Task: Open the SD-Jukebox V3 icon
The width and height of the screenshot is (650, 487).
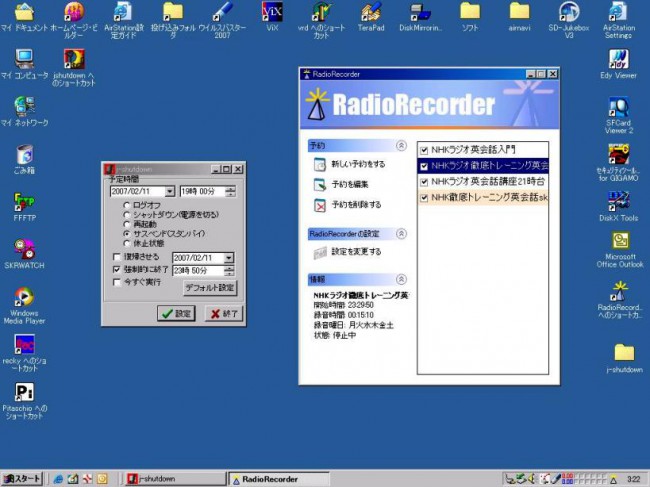Action: click(569, 12)
